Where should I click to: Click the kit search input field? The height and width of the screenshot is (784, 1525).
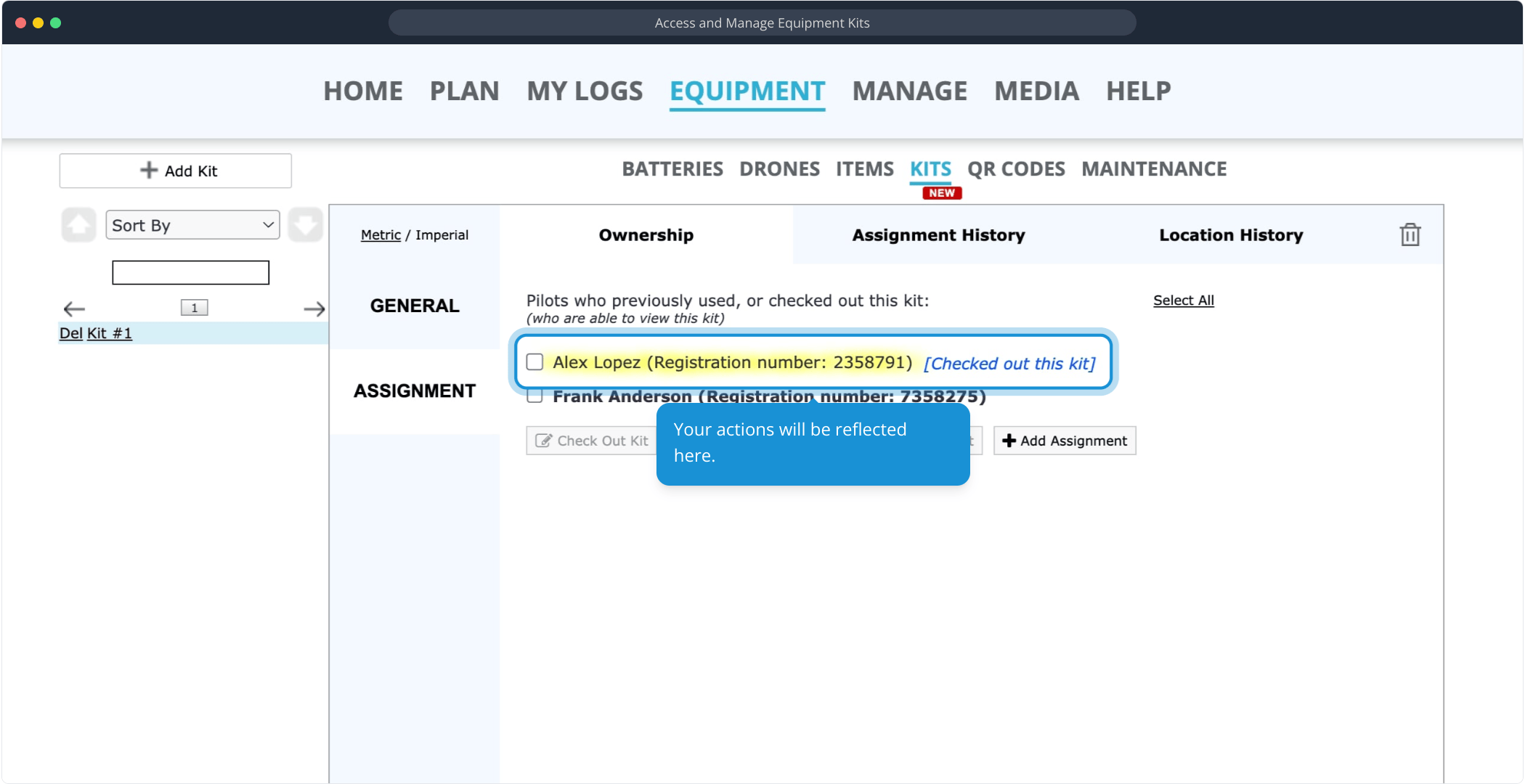point(190,272)
